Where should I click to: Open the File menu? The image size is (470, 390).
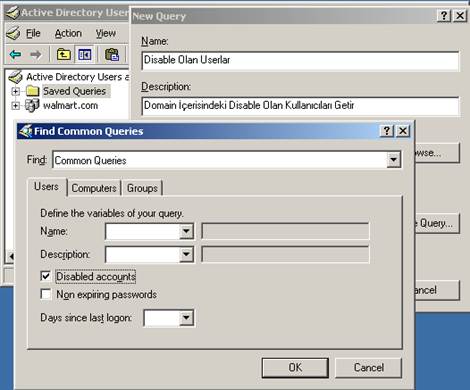(33, 33)
